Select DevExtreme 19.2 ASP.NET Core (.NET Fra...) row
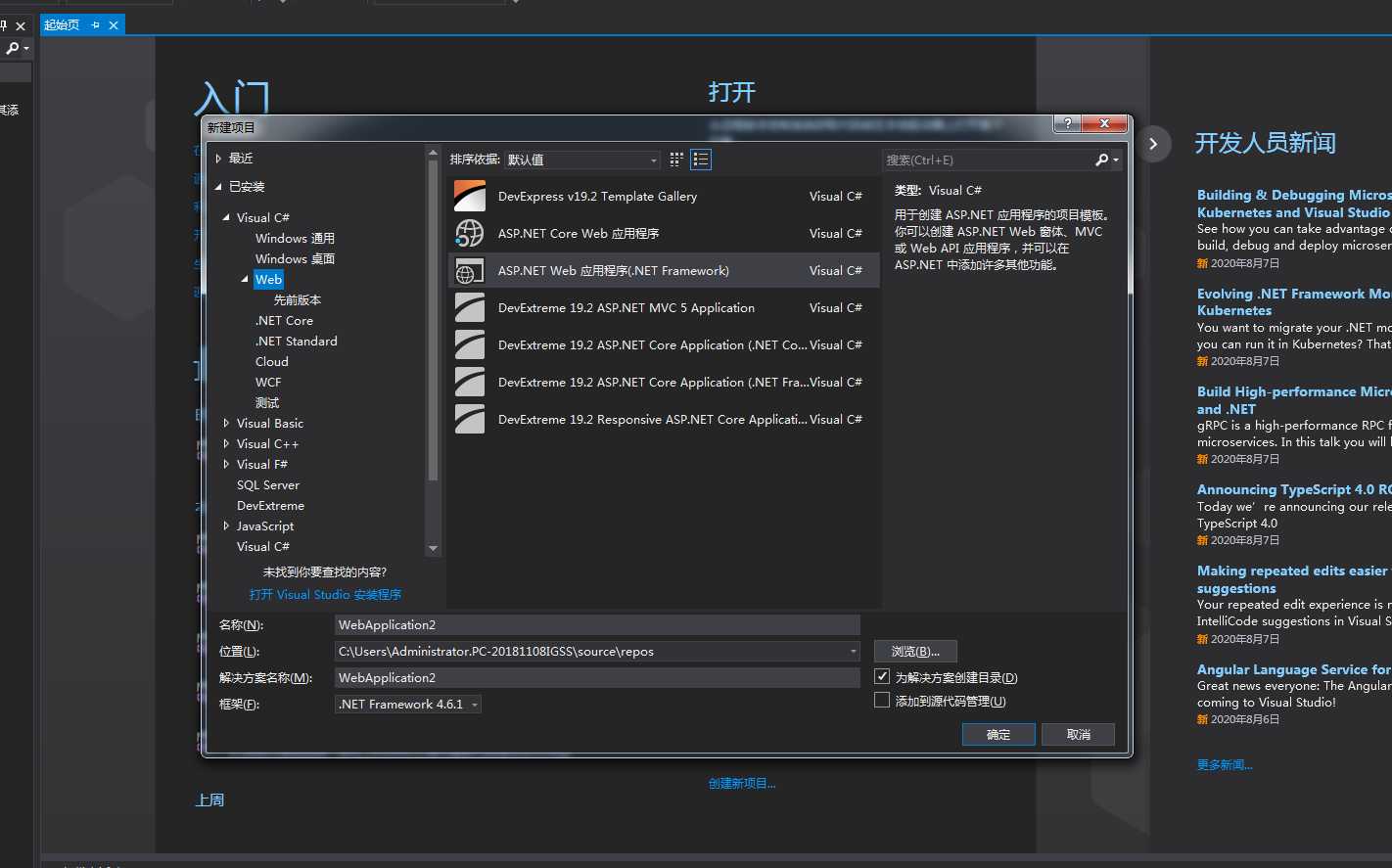This screenshot has width=1392, height=868. [x=663, y=383]
